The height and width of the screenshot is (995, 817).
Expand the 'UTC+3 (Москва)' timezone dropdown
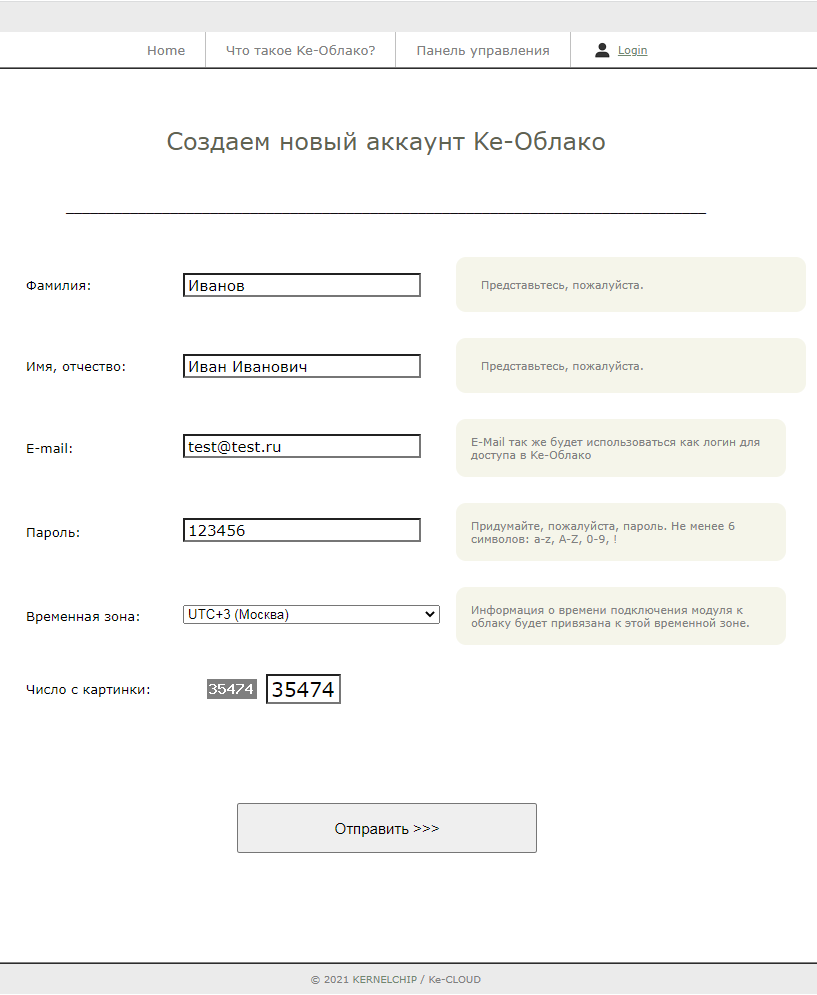[311, 614]
